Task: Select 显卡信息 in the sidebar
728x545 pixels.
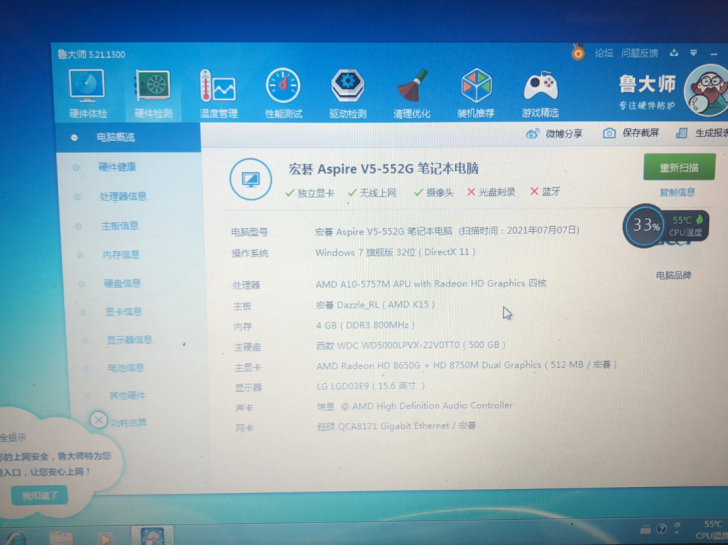Action: (x=124, y=311)
